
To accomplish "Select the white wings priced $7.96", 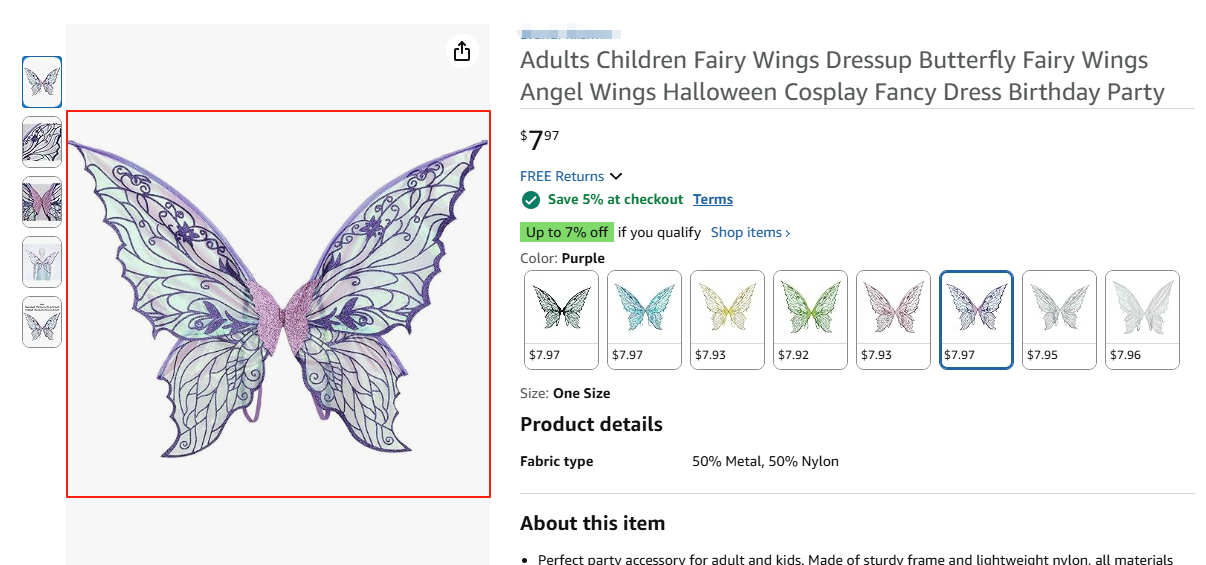I will (x=1142, y=319).
